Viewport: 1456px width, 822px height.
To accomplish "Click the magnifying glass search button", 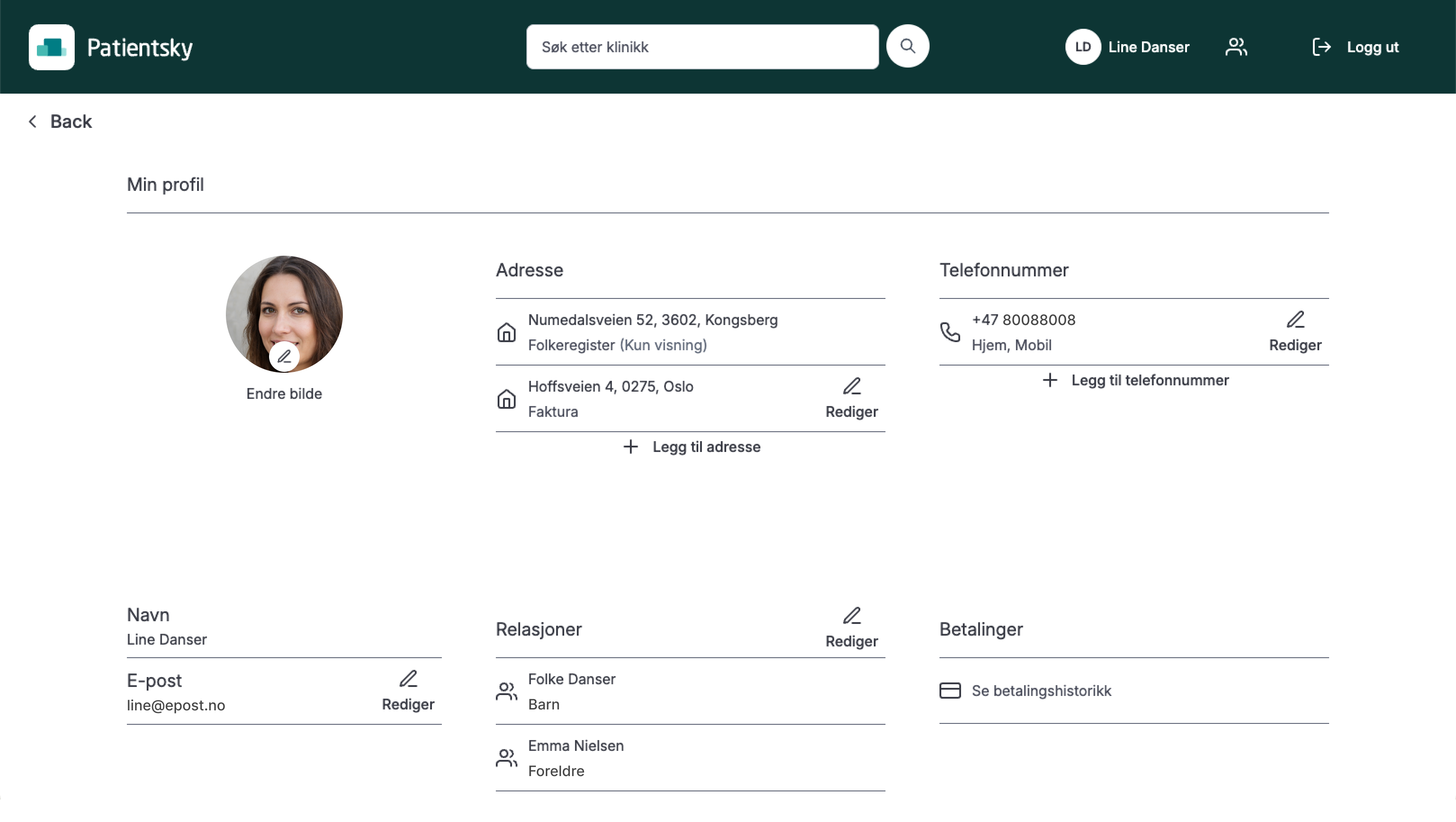I will [x=907, y=46].
